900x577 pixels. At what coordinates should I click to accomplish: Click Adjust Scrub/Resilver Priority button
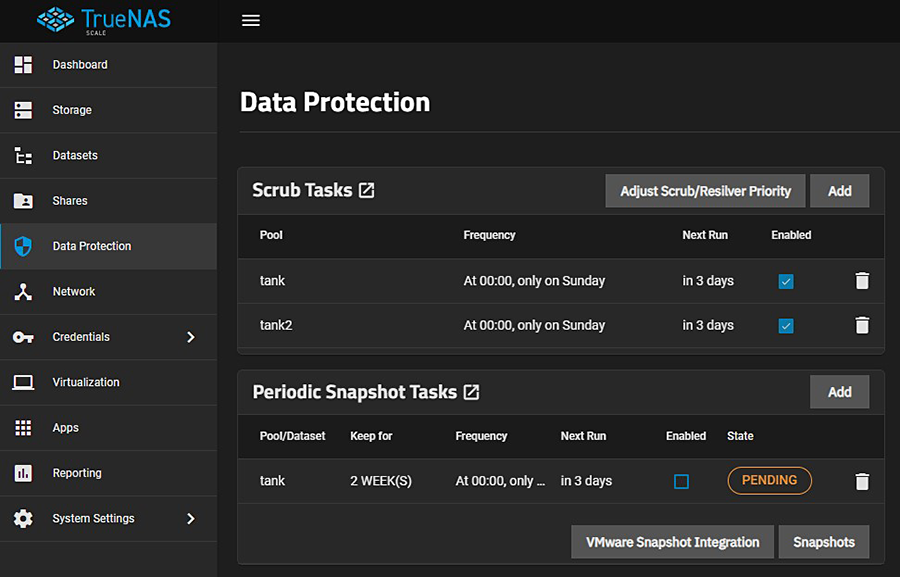pos(705,191)
